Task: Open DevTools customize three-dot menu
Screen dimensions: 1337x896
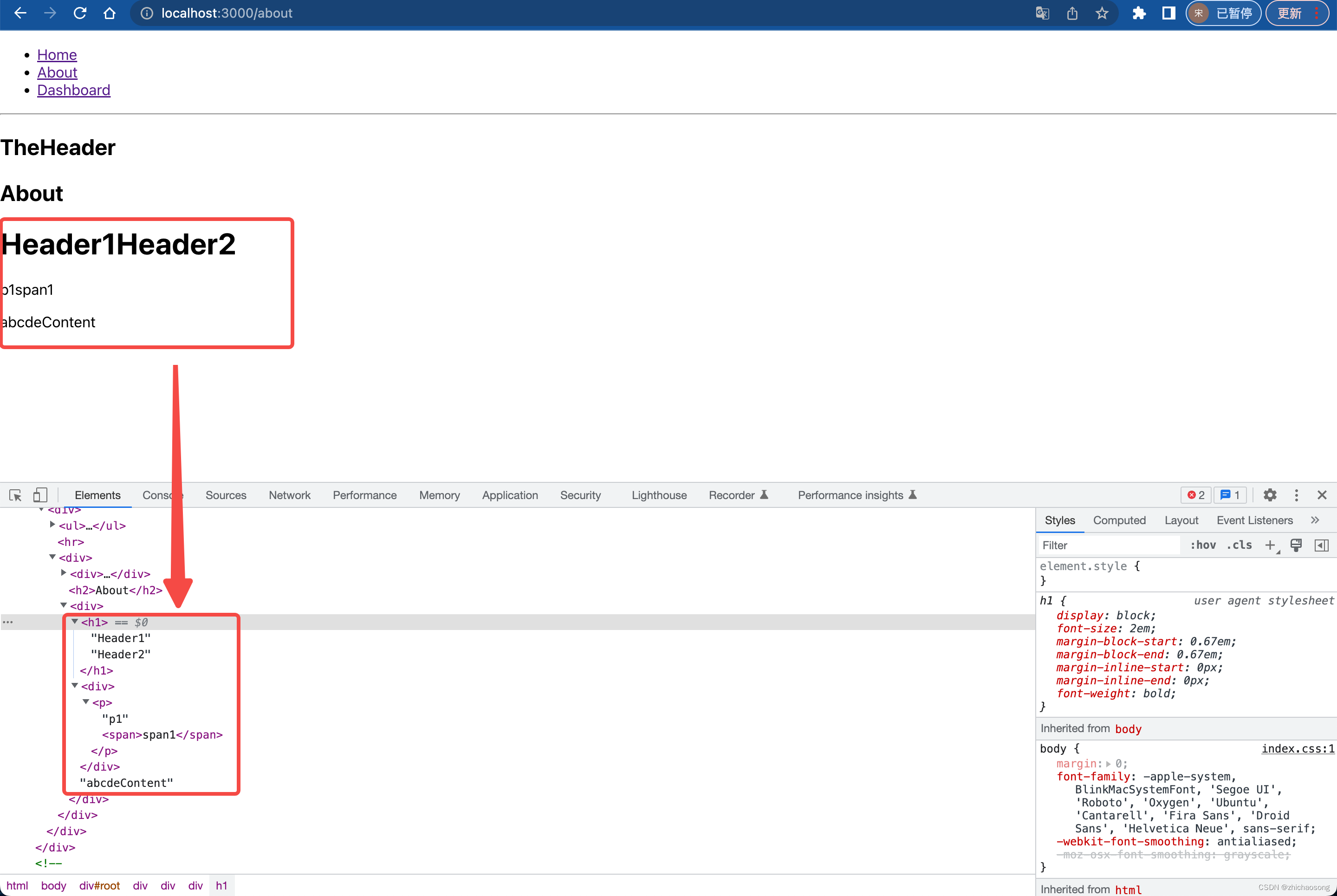Action: 1296,495
